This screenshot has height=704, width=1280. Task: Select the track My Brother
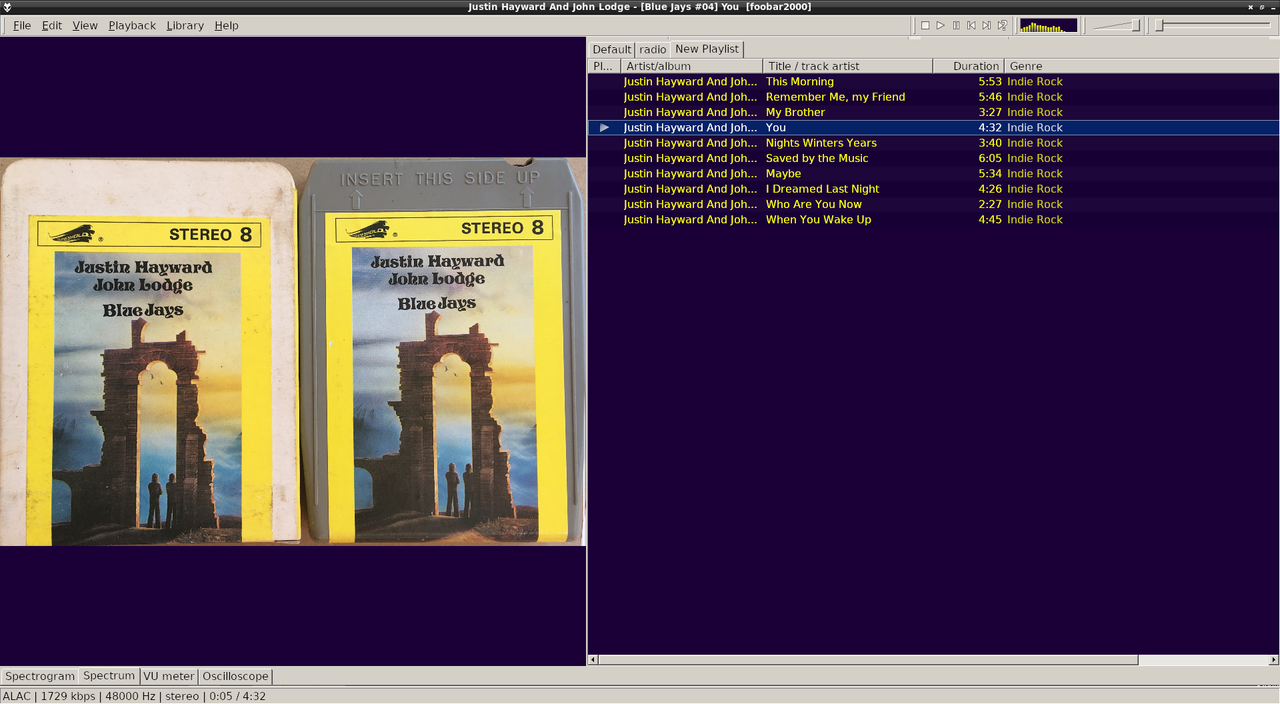(933, 112)
